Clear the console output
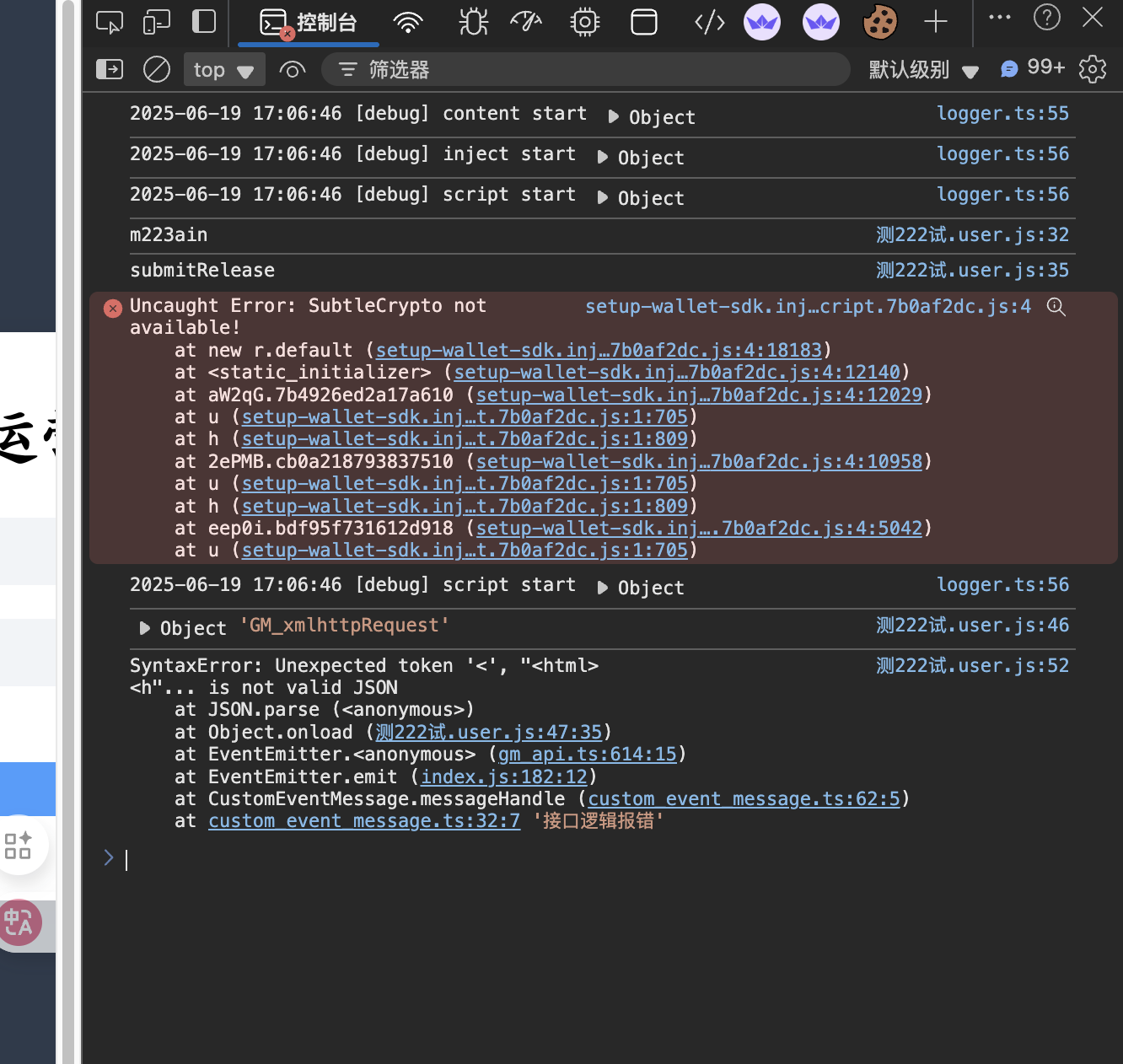Image resolution: width=1123 pixels, height=1064 pixels. tap(157, 69)
